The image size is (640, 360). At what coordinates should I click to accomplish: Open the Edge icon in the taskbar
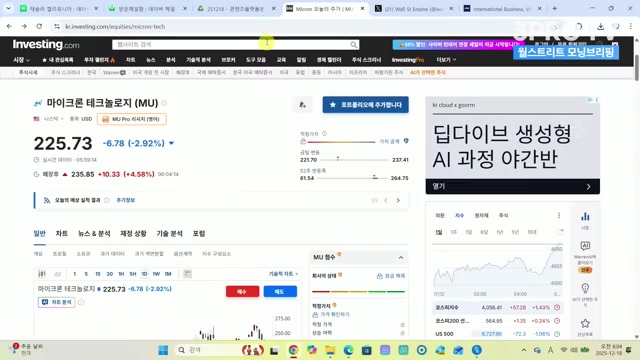(349, 350)
